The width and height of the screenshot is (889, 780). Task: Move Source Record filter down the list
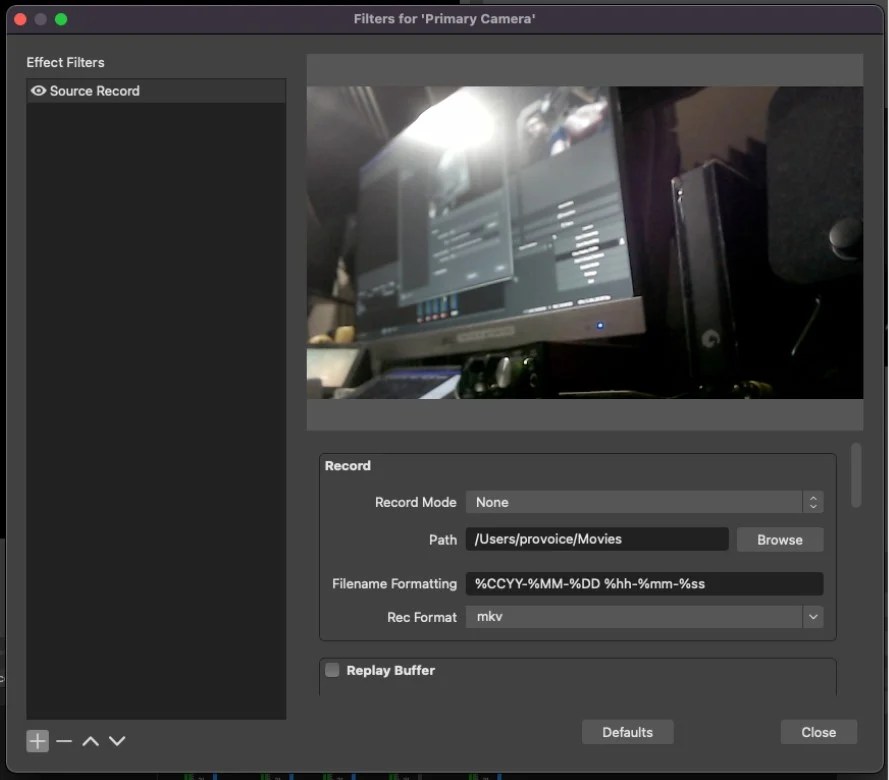[x=117, y=741]
